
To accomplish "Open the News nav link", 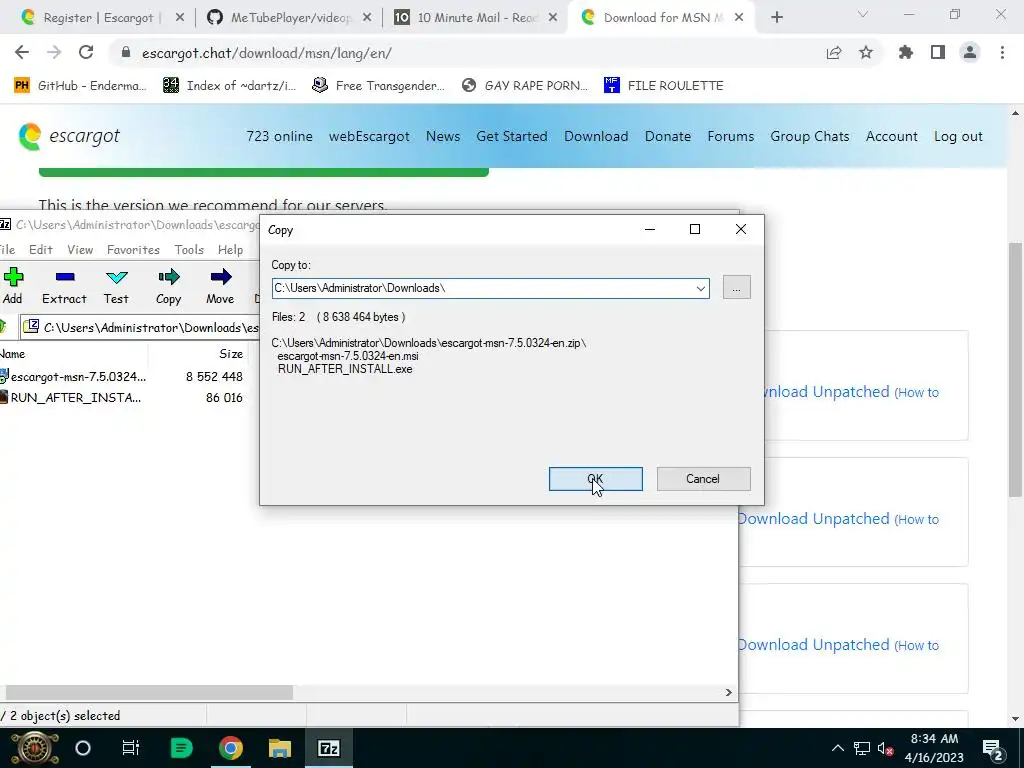I will tap(443, 136).
